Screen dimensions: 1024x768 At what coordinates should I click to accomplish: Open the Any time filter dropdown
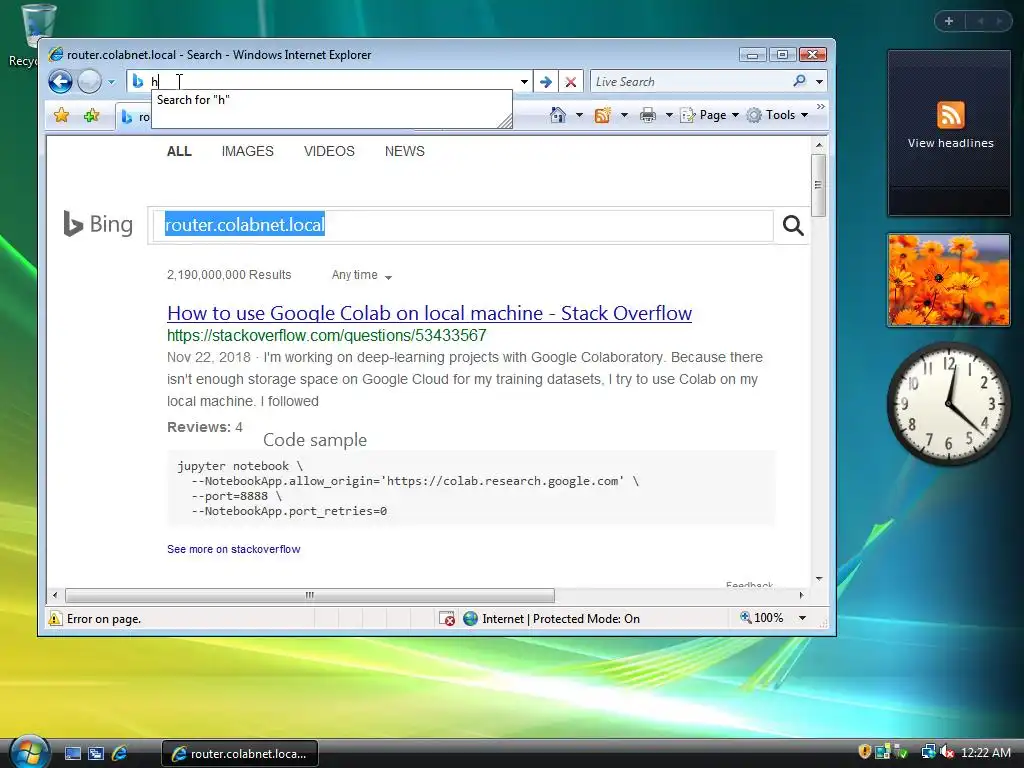(362, 275)
